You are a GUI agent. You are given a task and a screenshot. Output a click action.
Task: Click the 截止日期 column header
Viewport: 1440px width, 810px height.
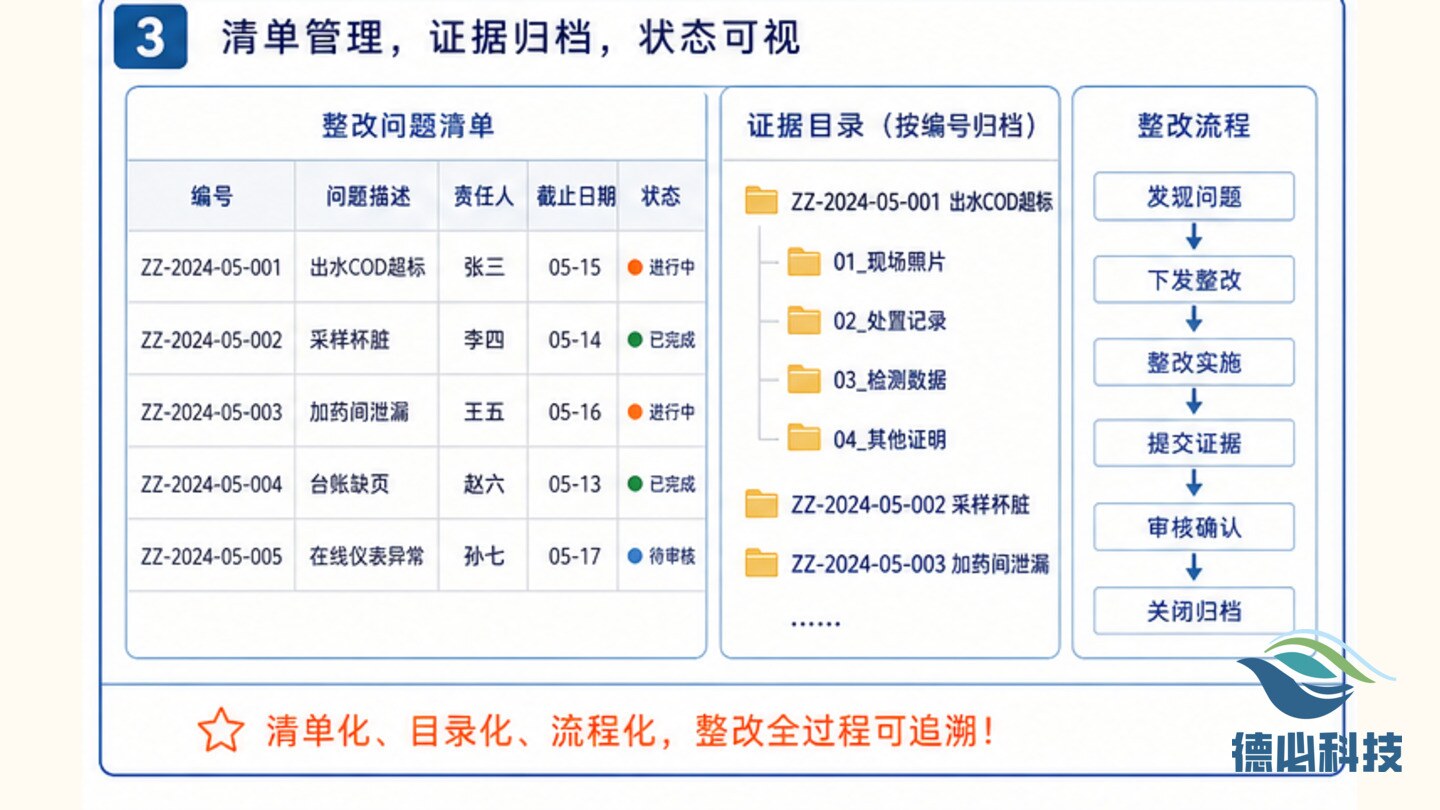[575, 197]
